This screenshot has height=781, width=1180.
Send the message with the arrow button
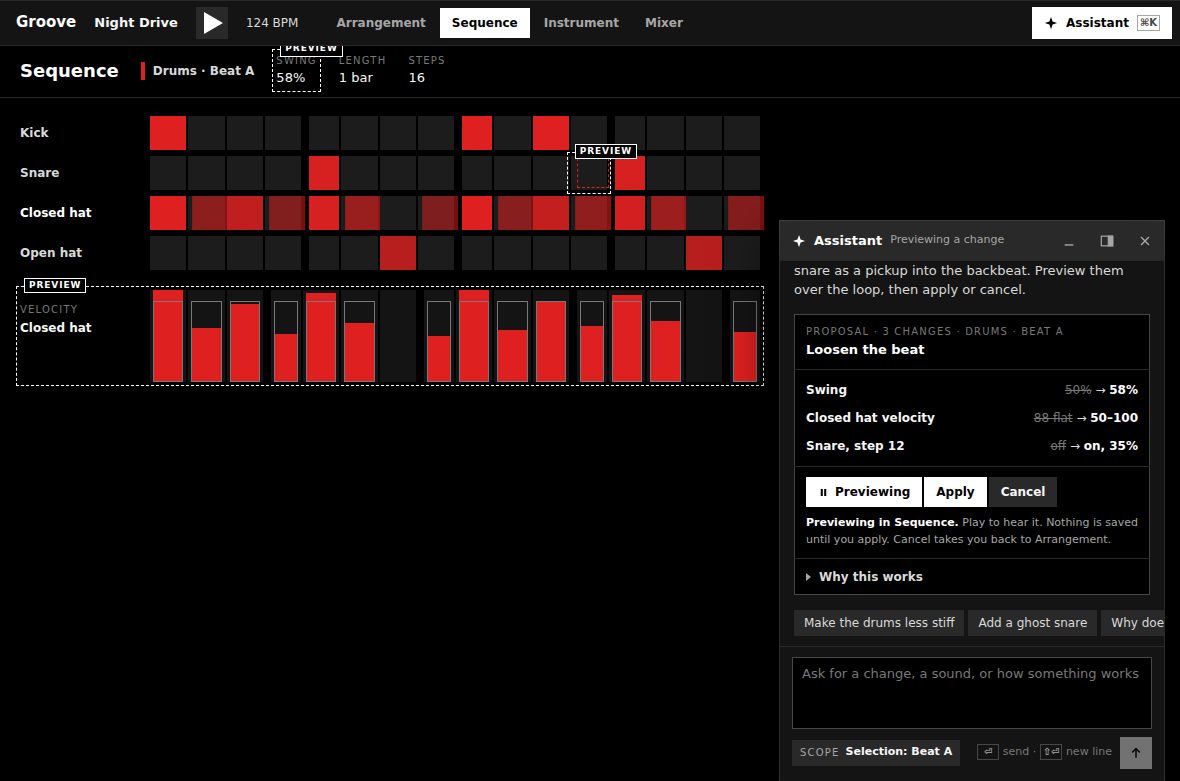tap(1136, 752)
